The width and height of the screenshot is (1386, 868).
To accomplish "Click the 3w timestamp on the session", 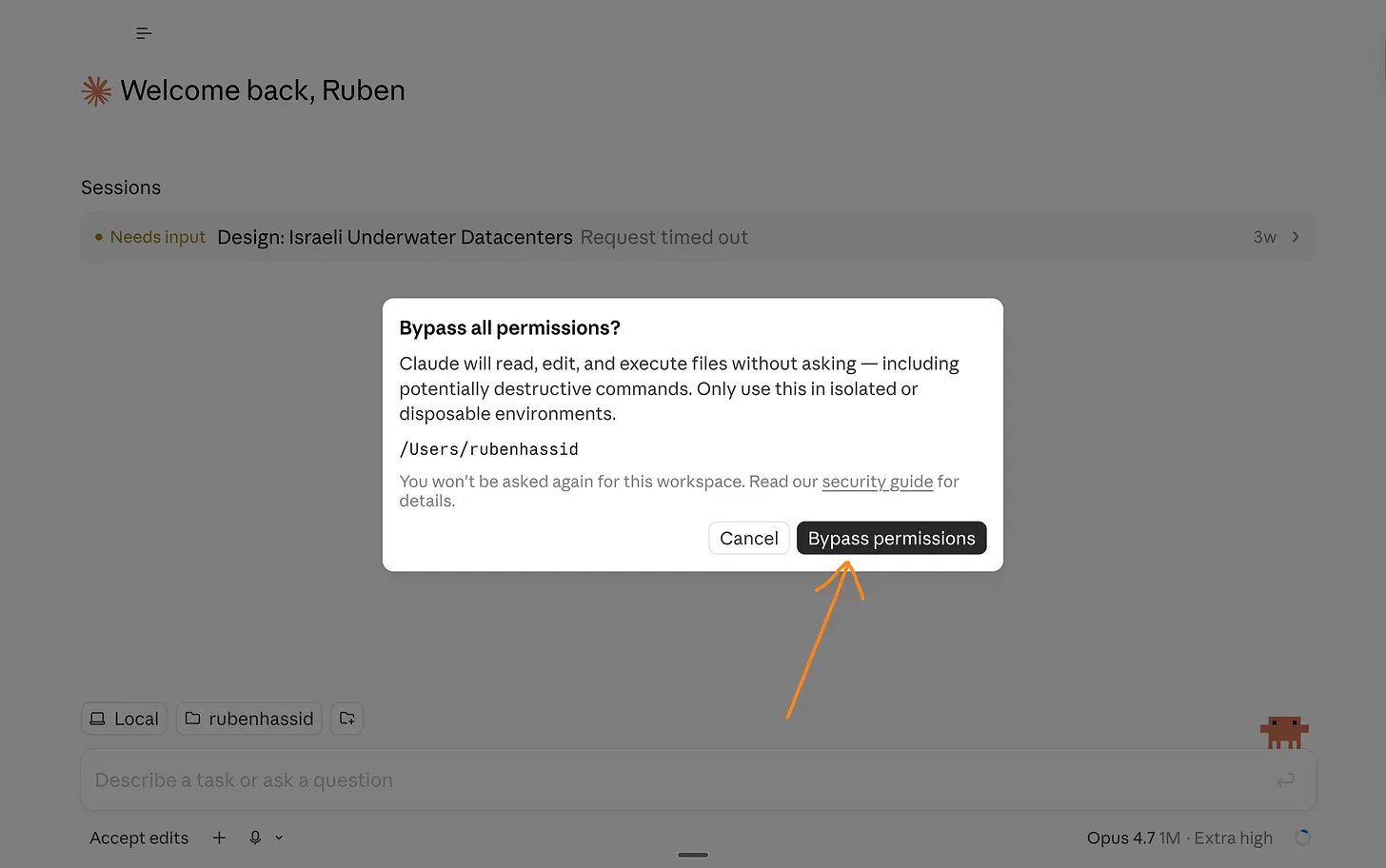I will coord(1264,237).
